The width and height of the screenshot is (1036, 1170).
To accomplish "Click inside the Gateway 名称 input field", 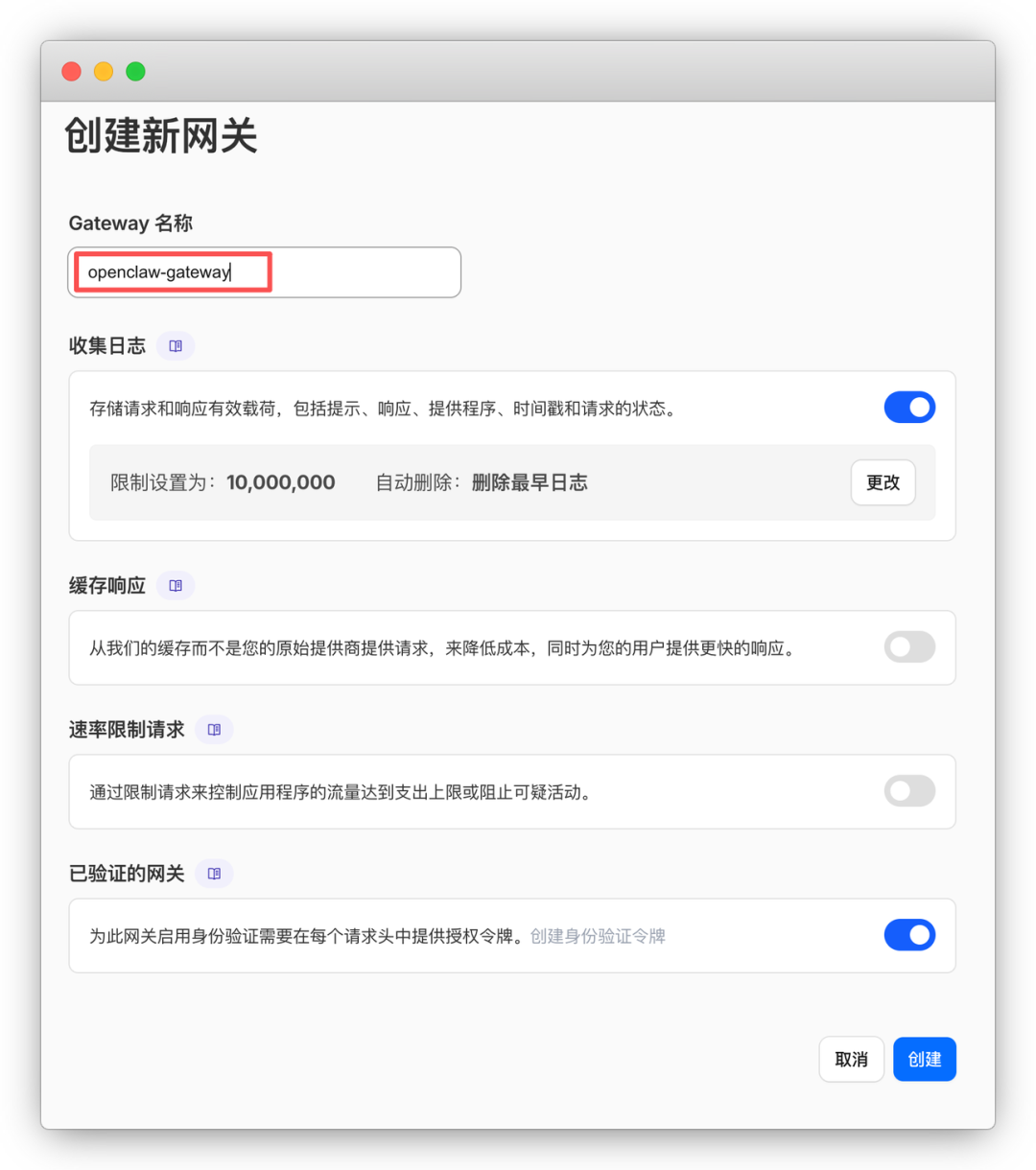I will (x=264, y=272).
